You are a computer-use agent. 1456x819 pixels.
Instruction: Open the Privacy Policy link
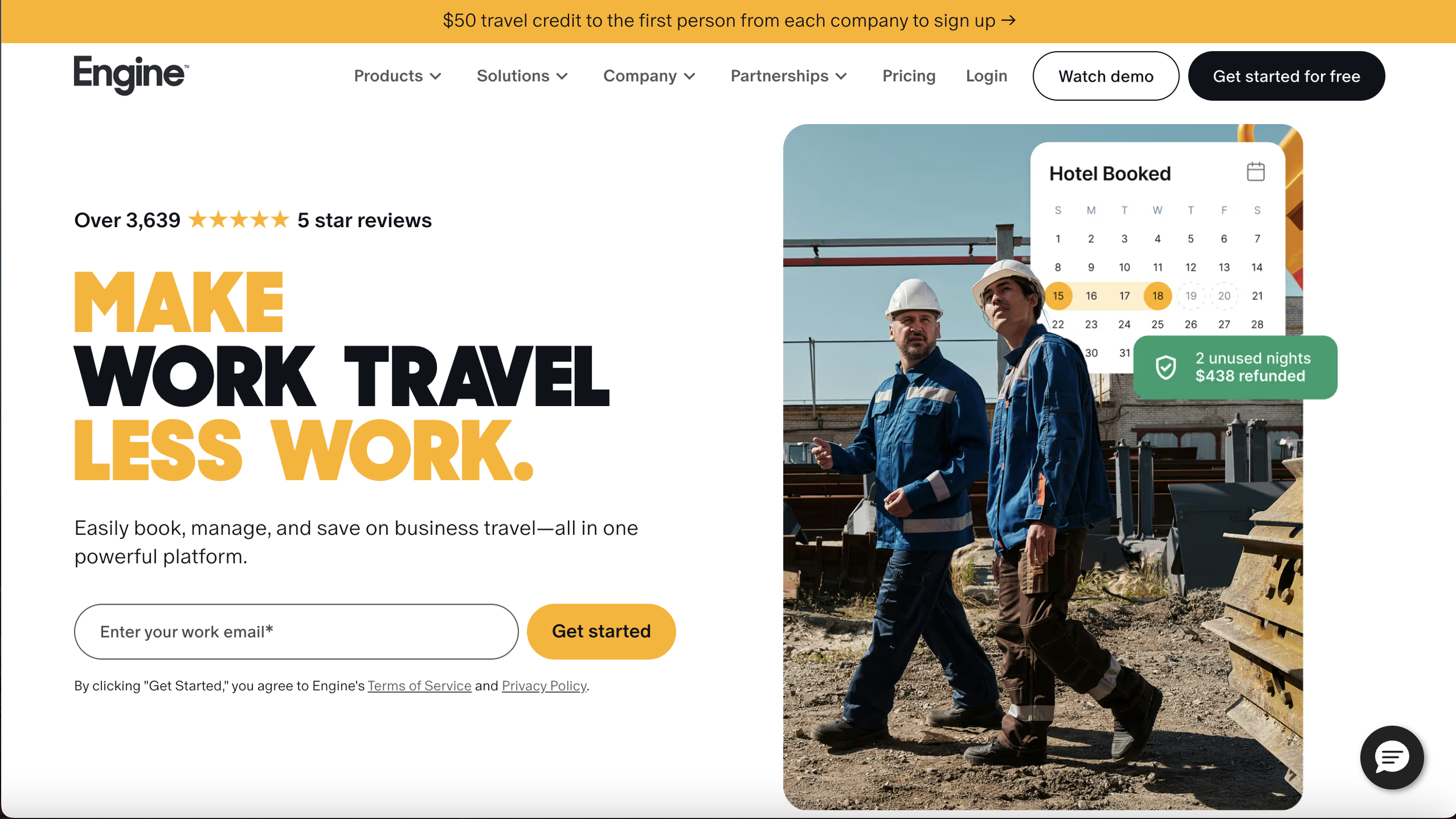544,686
